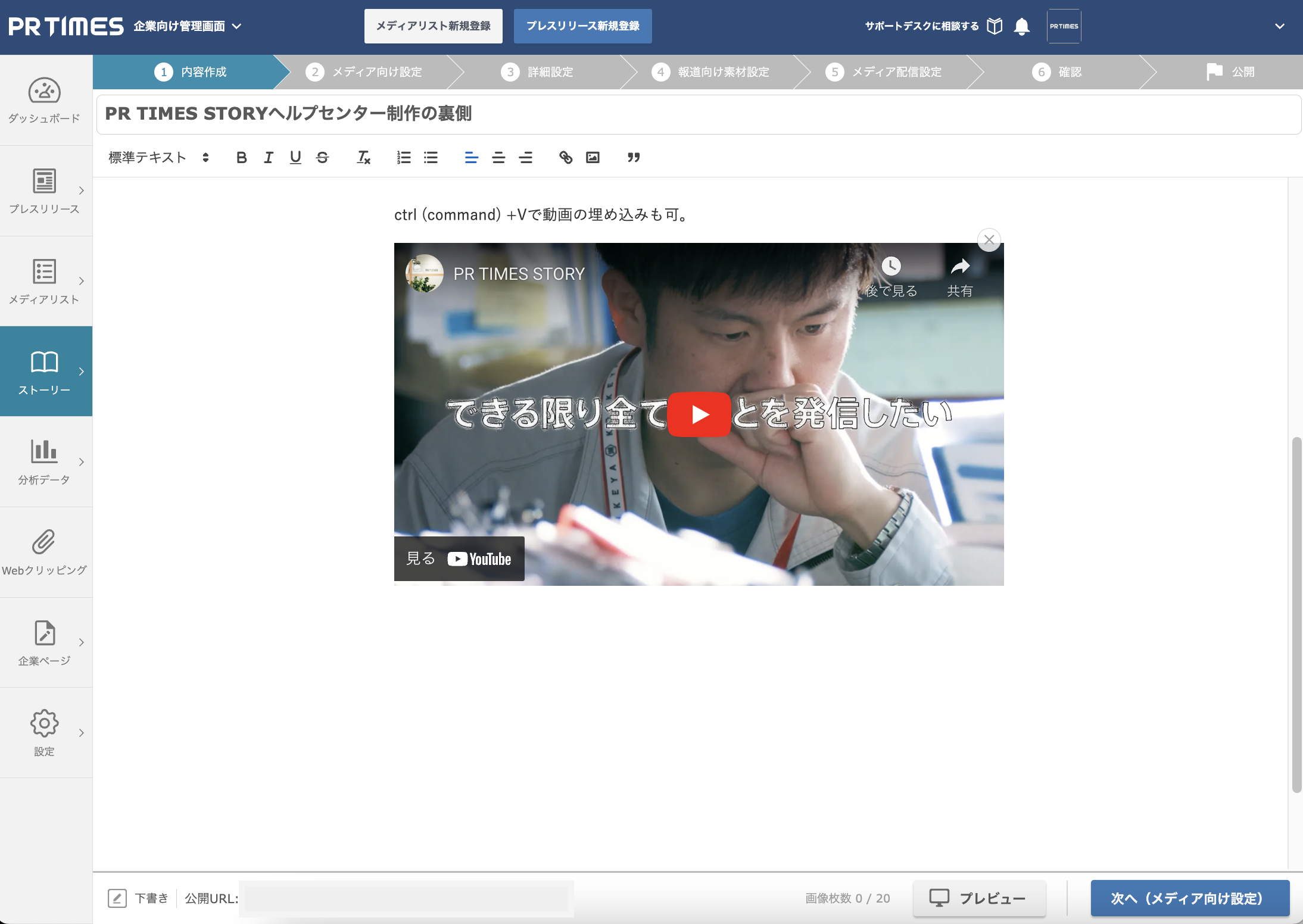Open ダッシュボード in the sidebar
This screenshot has height=924, width=1303.
click(x=45, y=101)
